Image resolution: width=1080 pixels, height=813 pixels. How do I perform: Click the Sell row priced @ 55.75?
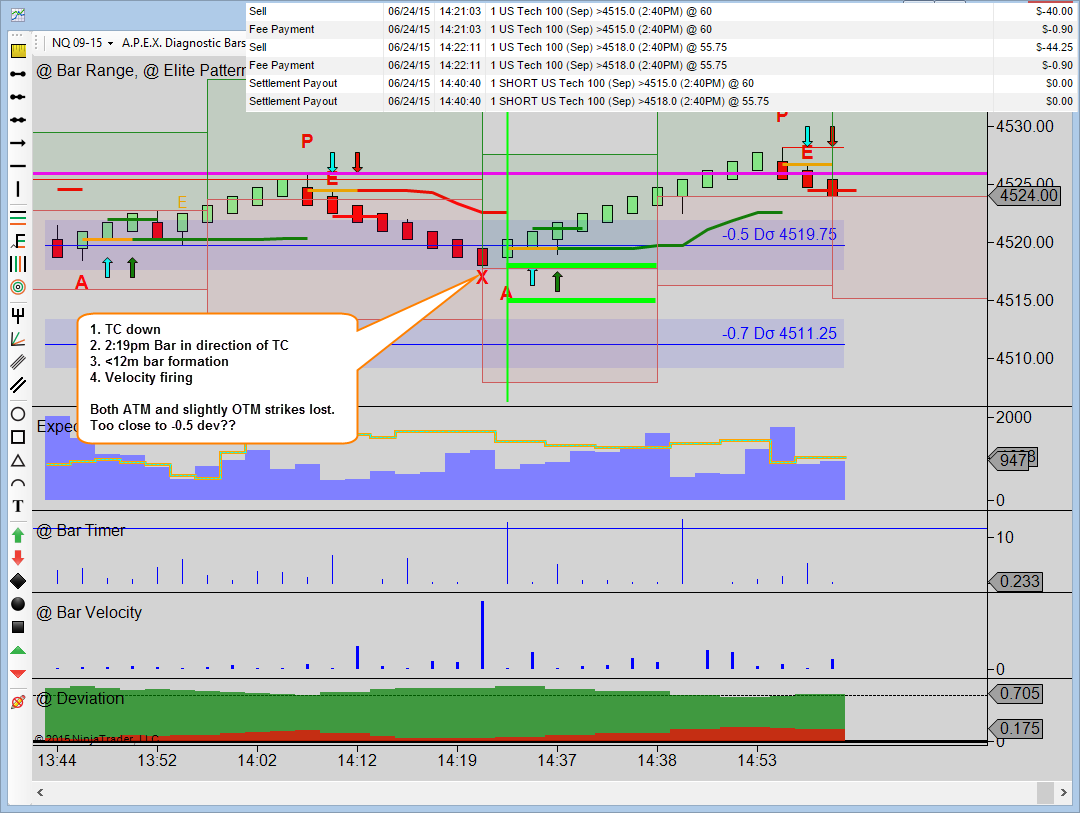[x=661, y=47]
